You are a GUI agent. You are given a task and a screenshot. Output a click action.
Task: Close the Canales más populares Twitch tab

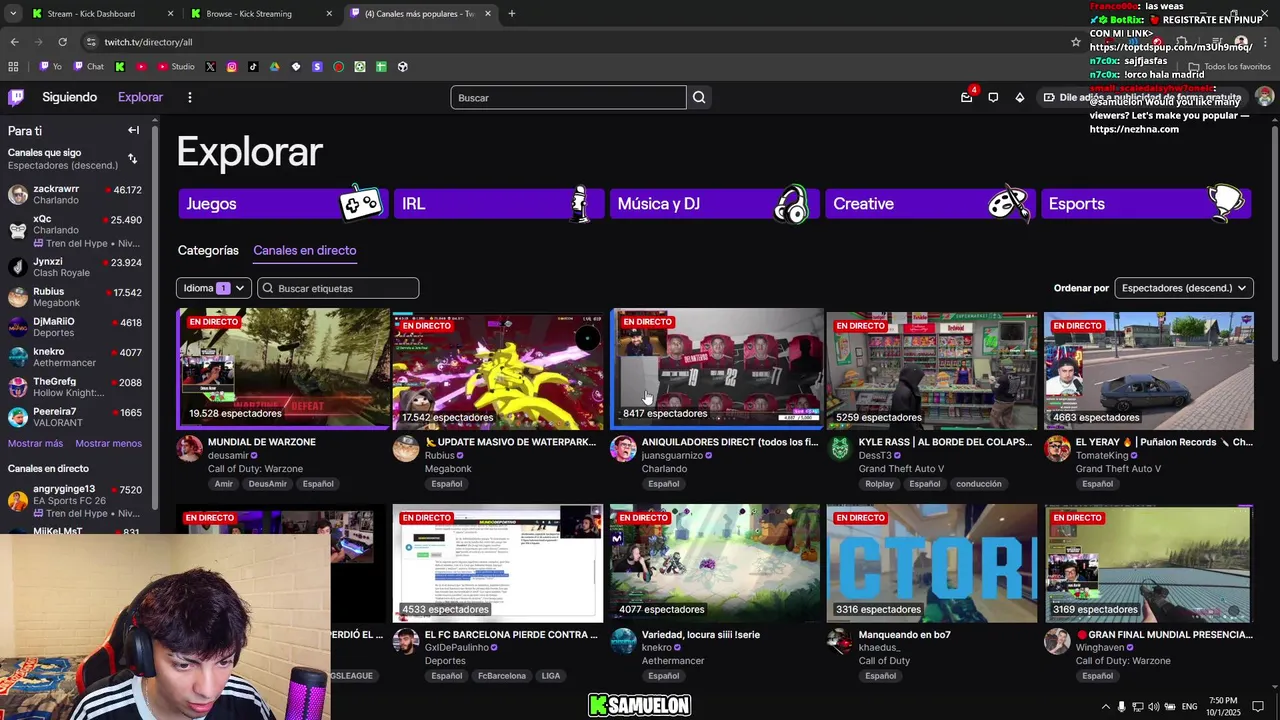pos(488,14)
